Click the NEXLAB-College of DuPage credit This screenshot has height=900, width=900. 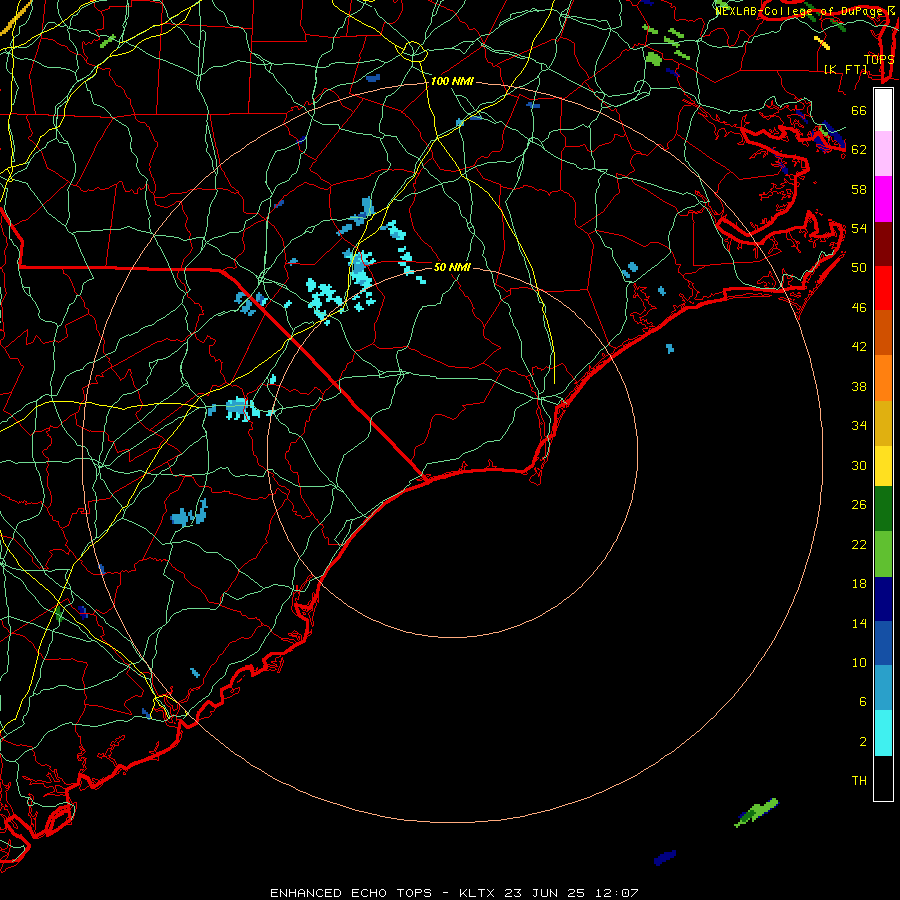[x=805, y=11]
